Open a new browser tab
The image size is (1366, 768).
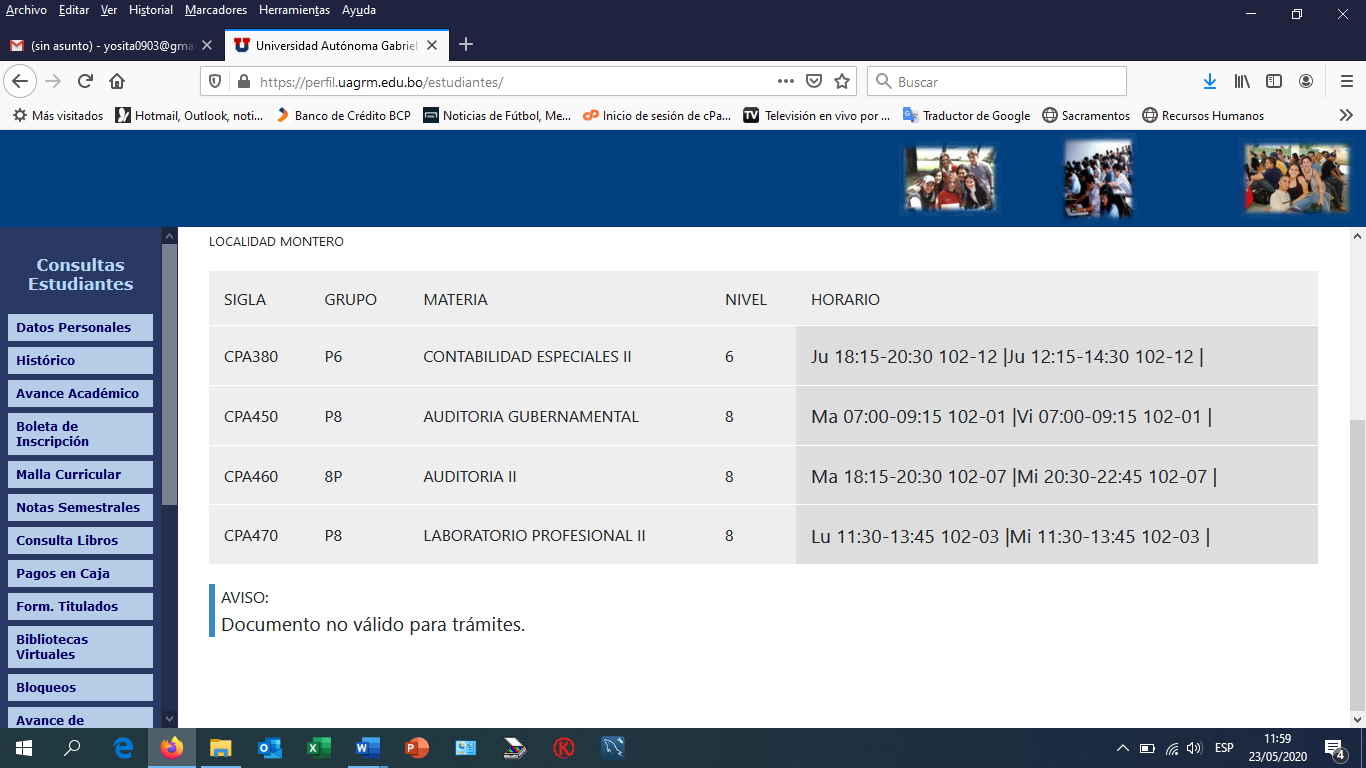(x=465, y=45)
